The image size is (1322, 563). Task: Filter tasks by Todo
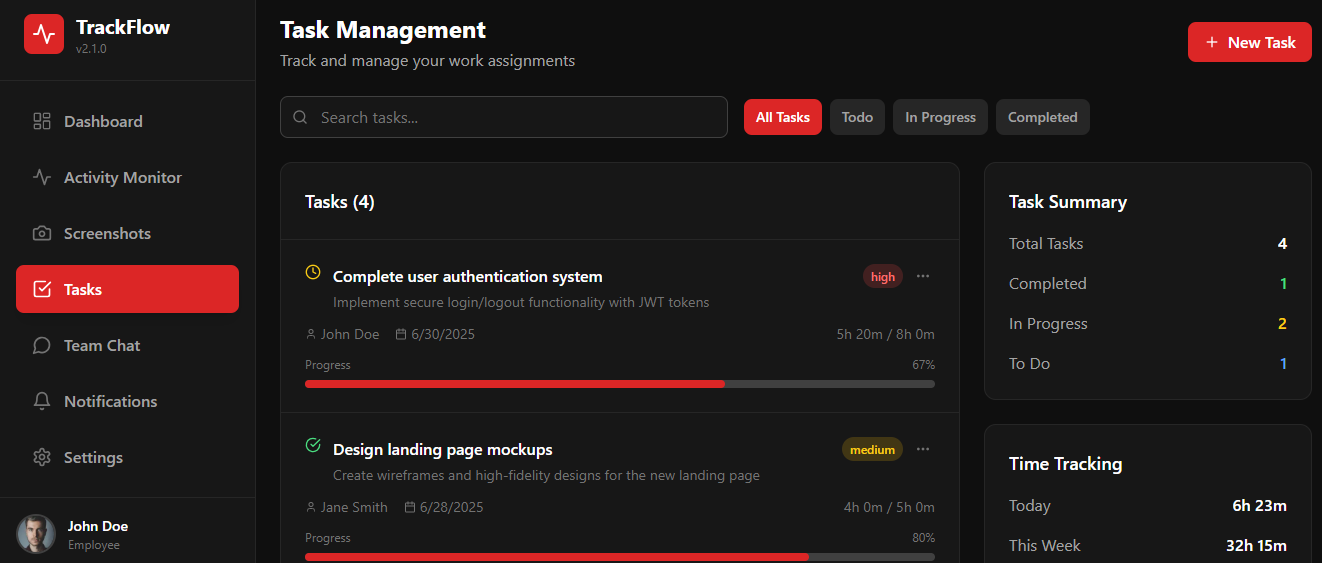coord(857,117)
